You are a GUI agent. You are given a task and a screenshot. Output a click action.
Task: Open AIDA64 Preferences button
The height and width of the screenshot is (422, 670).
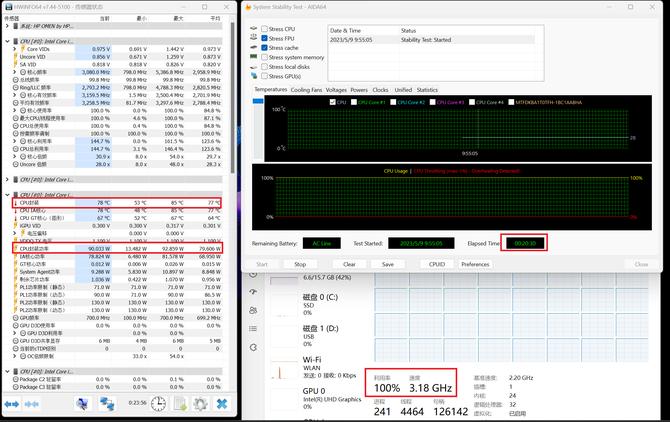(x=474, y=264)
